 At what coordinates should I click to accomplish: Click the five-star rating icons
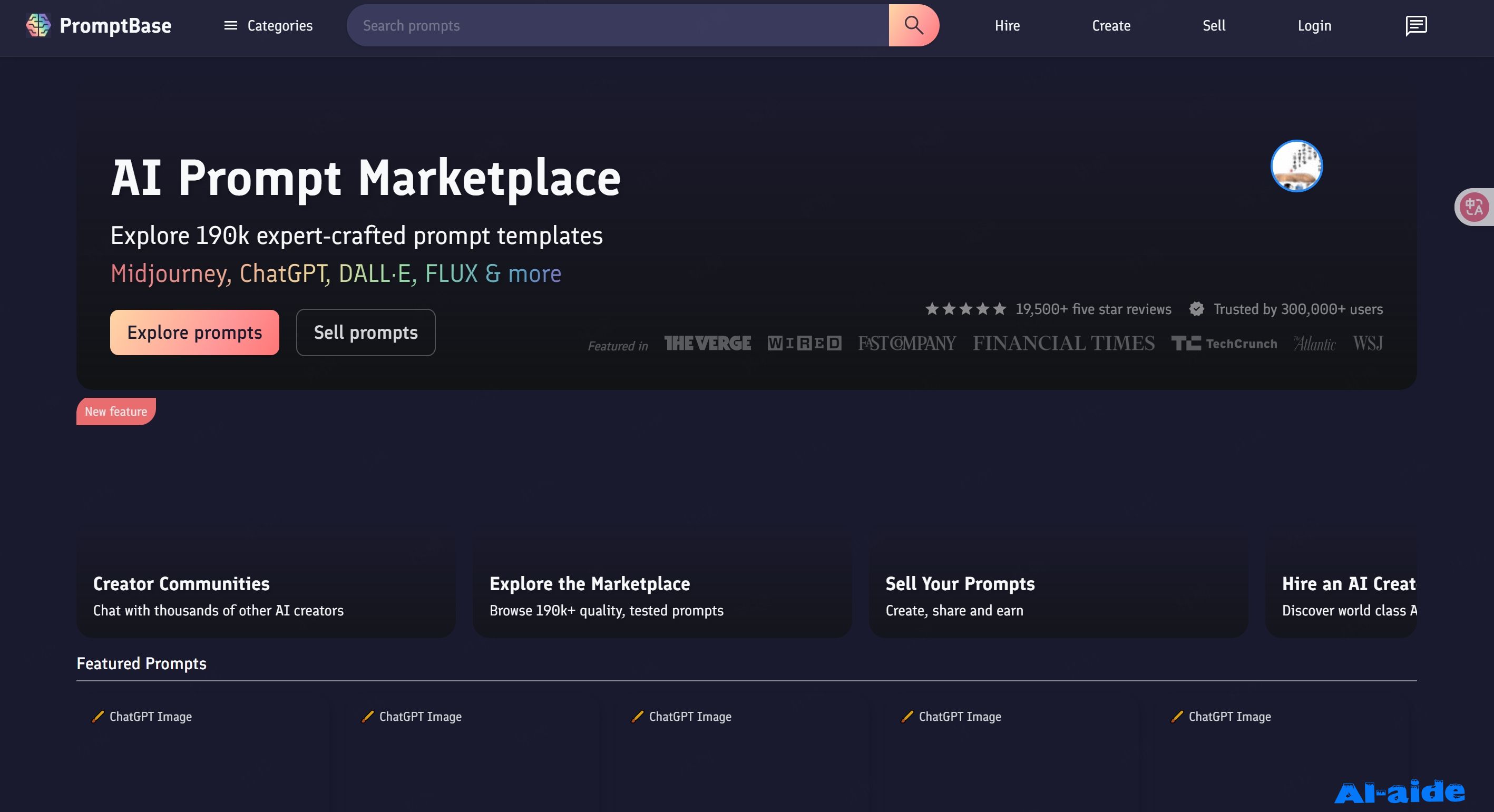click(965, 309)
